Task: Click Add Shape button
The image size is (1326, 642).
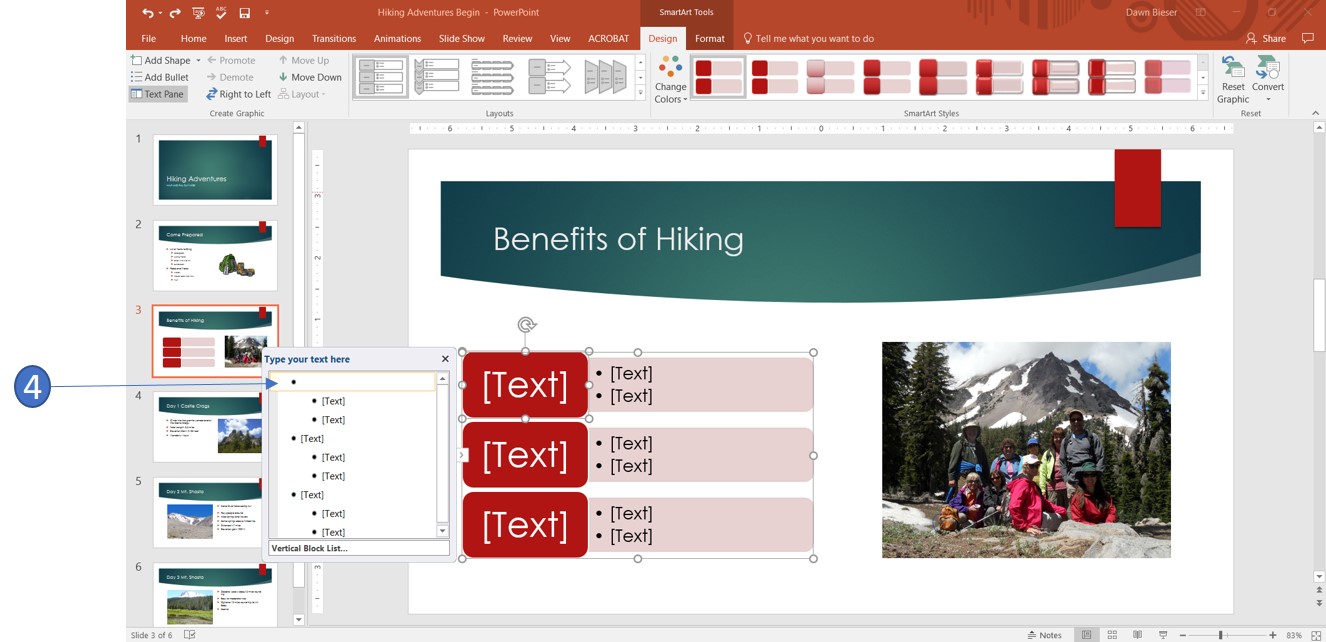Action: click(x=161, y=61)
